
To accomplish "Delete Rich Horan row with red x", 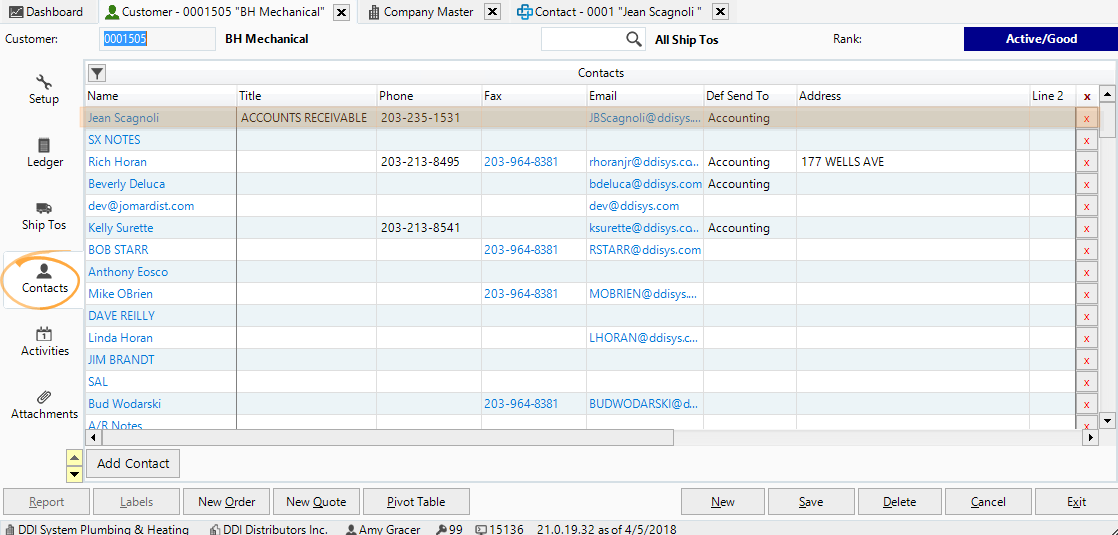I will tap(1086, 162).
